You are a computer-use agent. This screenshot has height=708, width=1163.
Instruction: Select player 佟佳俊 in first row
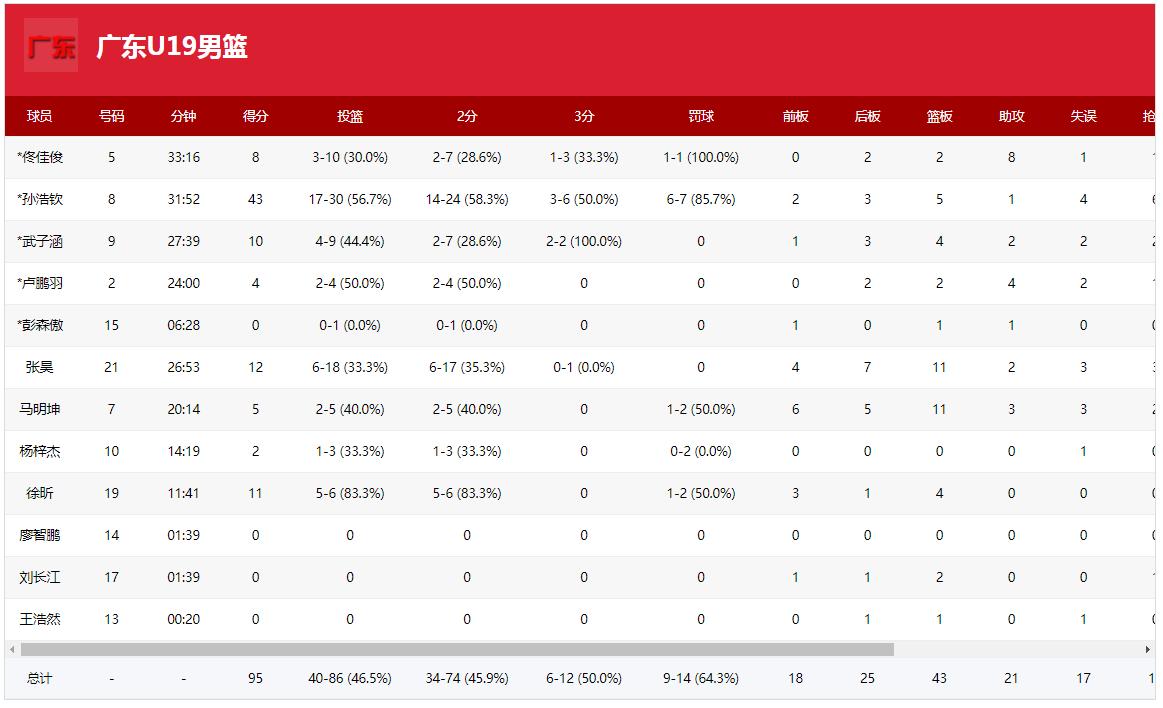click(x=42, y=157)
